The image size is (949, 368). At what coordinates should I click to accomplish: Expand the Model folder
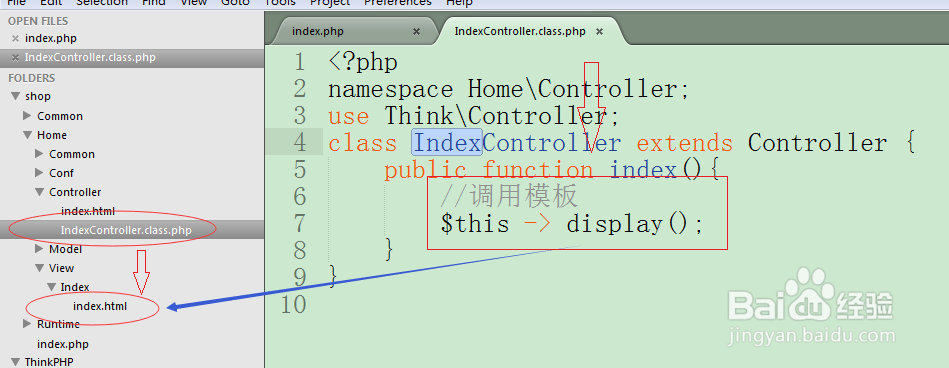[x=39, y=249]
